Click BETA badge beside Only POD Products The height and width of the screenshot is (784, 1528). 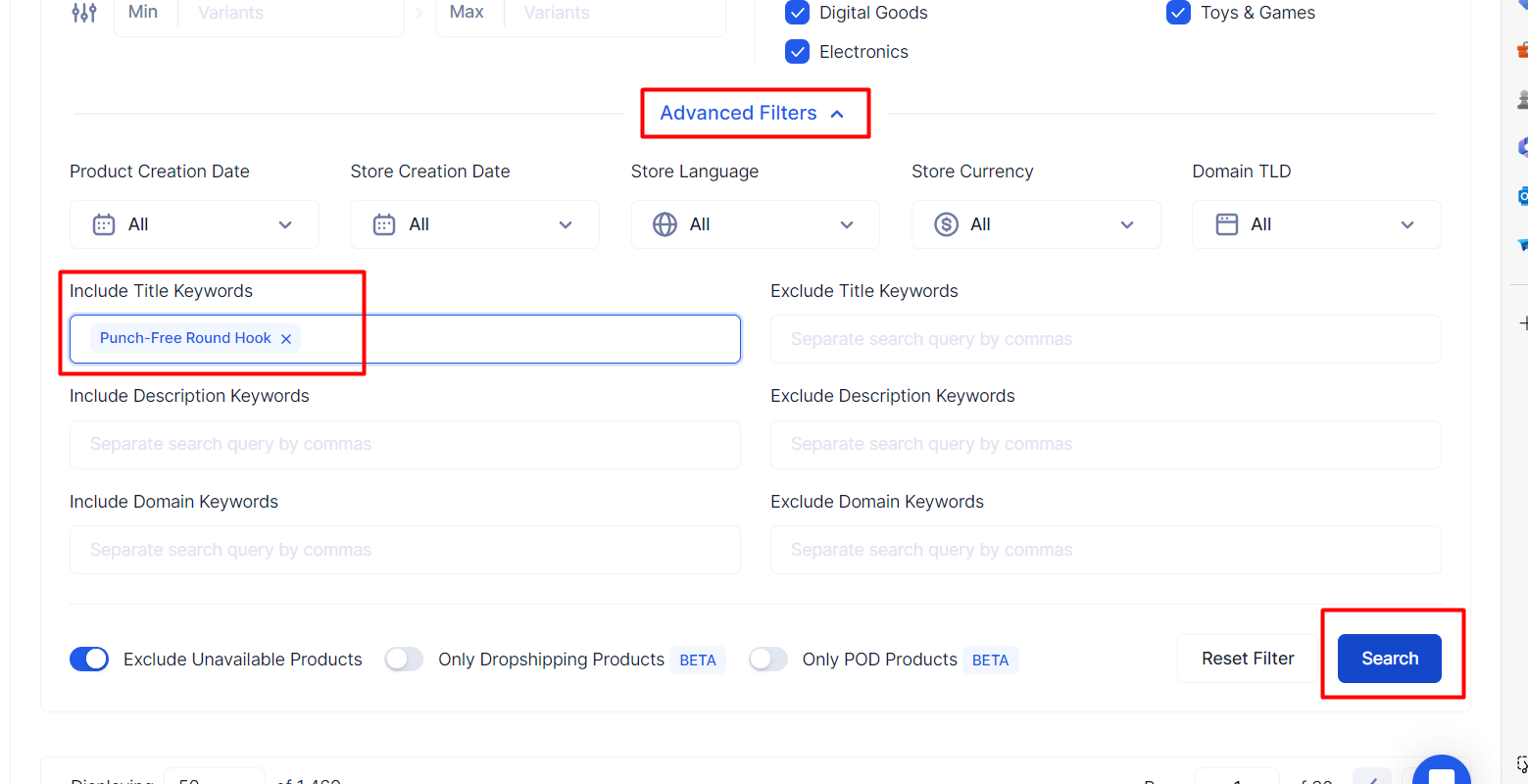pos(990,661)
